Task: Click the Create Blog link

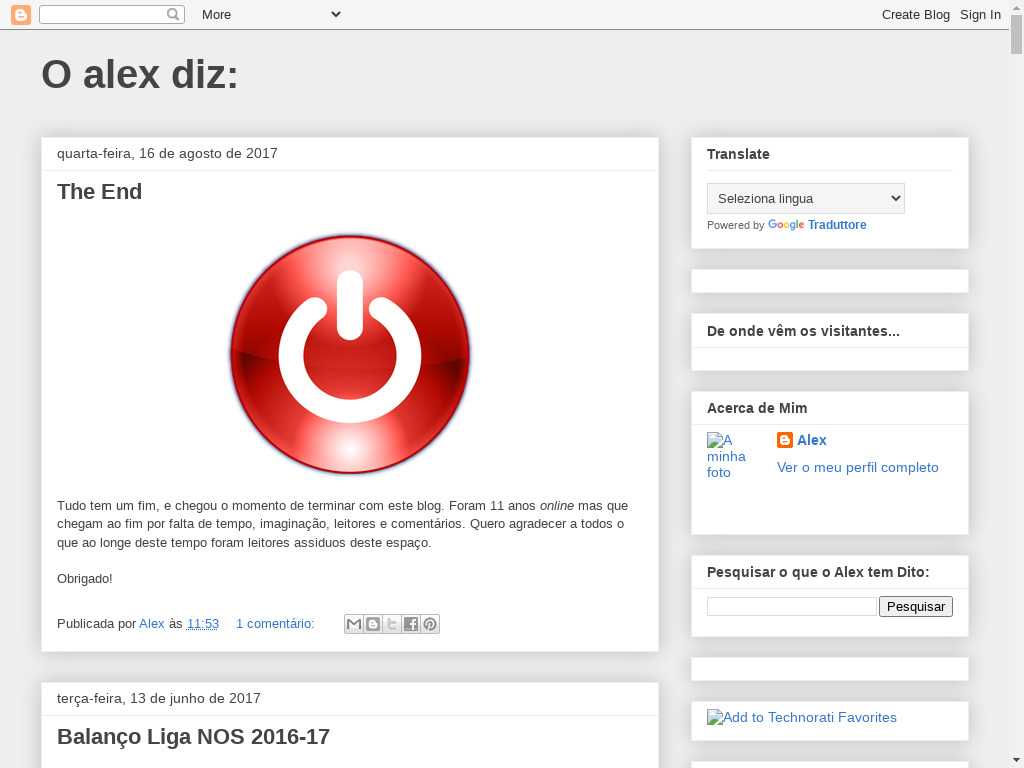Action: tap(915, 14)
